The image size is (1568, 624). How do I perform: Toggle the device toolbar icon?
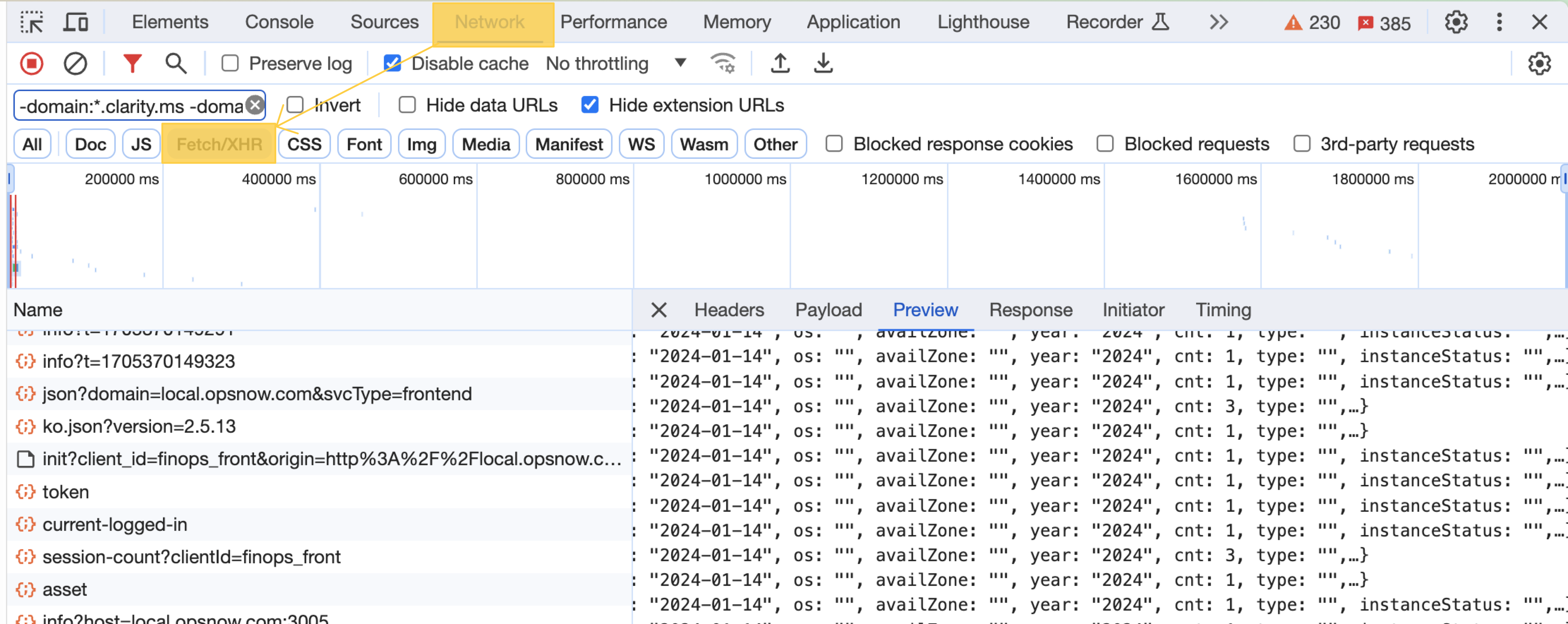point(76,23)
